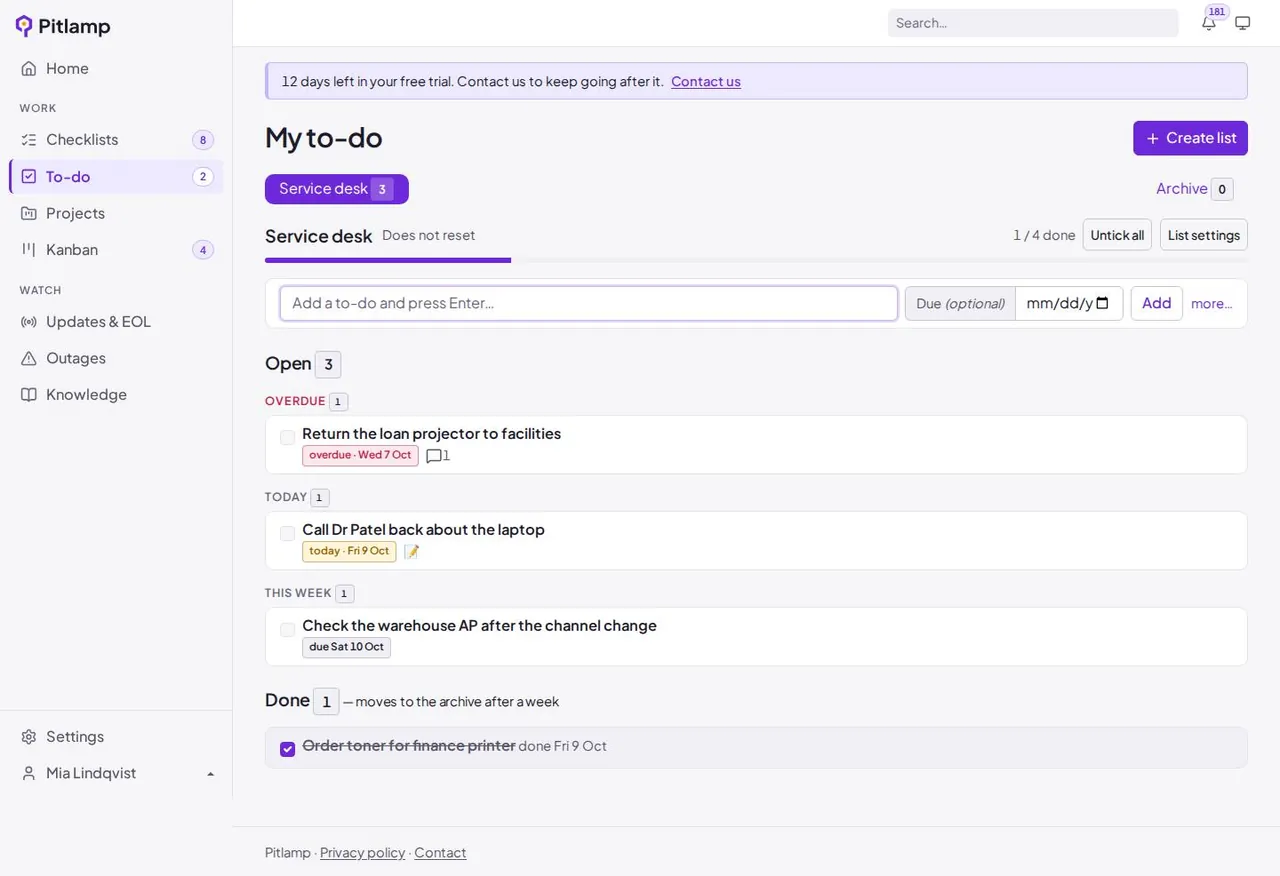Click the To-do checkbox icon in the sidebar
The image size is (1280, 876).
pyautogui.click(x=29, y=177)
